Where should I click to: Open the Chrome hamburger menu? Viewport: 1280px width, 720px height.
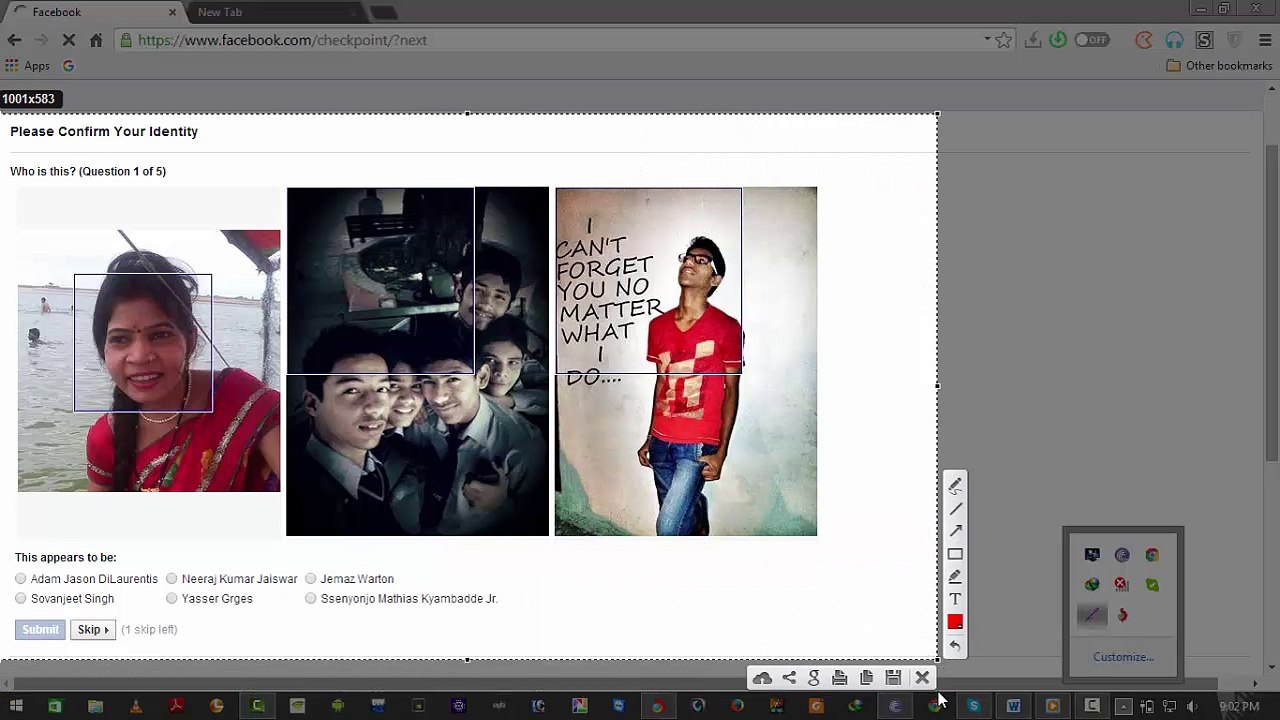coord(1265,40)
